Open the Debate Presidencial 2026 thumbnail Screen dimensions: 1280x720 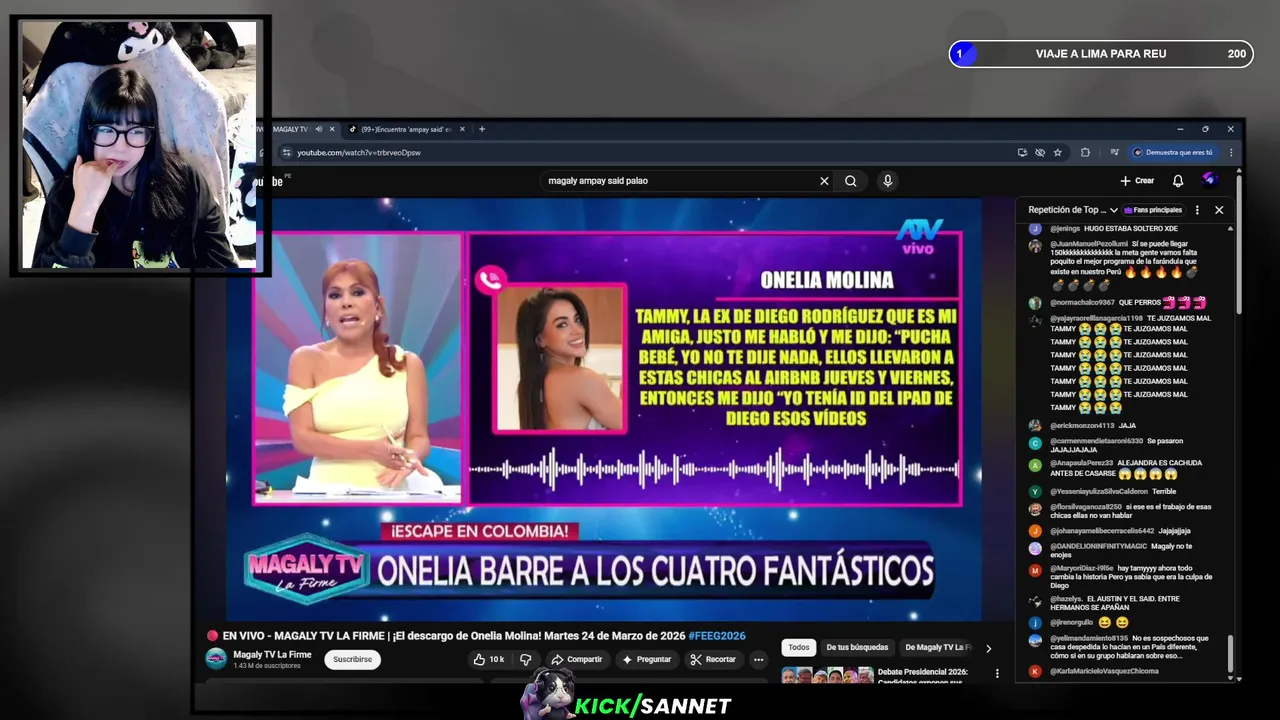(x=827, y=674)
